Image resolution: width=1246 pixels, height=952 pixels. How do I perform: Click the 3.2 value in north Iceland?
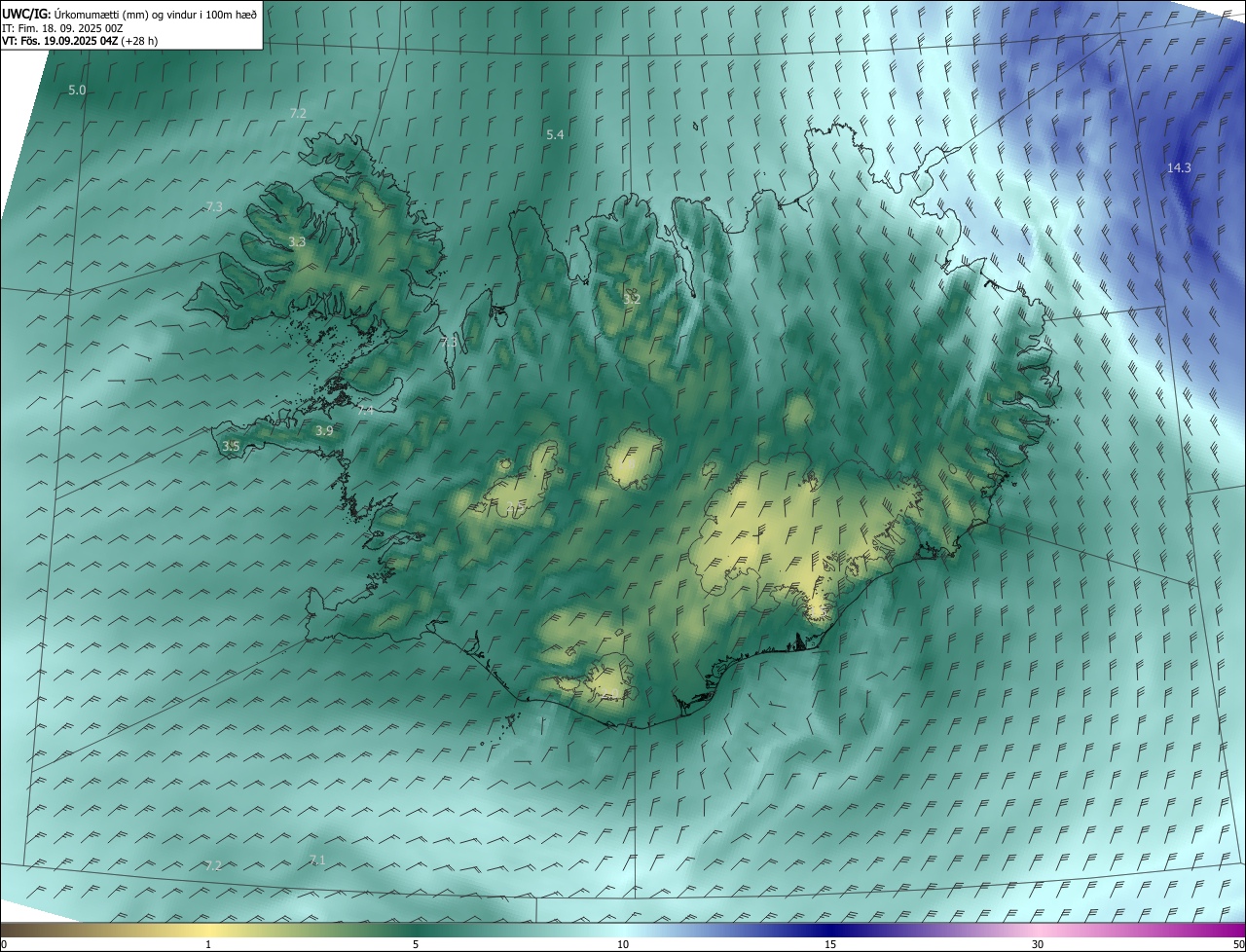[632, 299]
